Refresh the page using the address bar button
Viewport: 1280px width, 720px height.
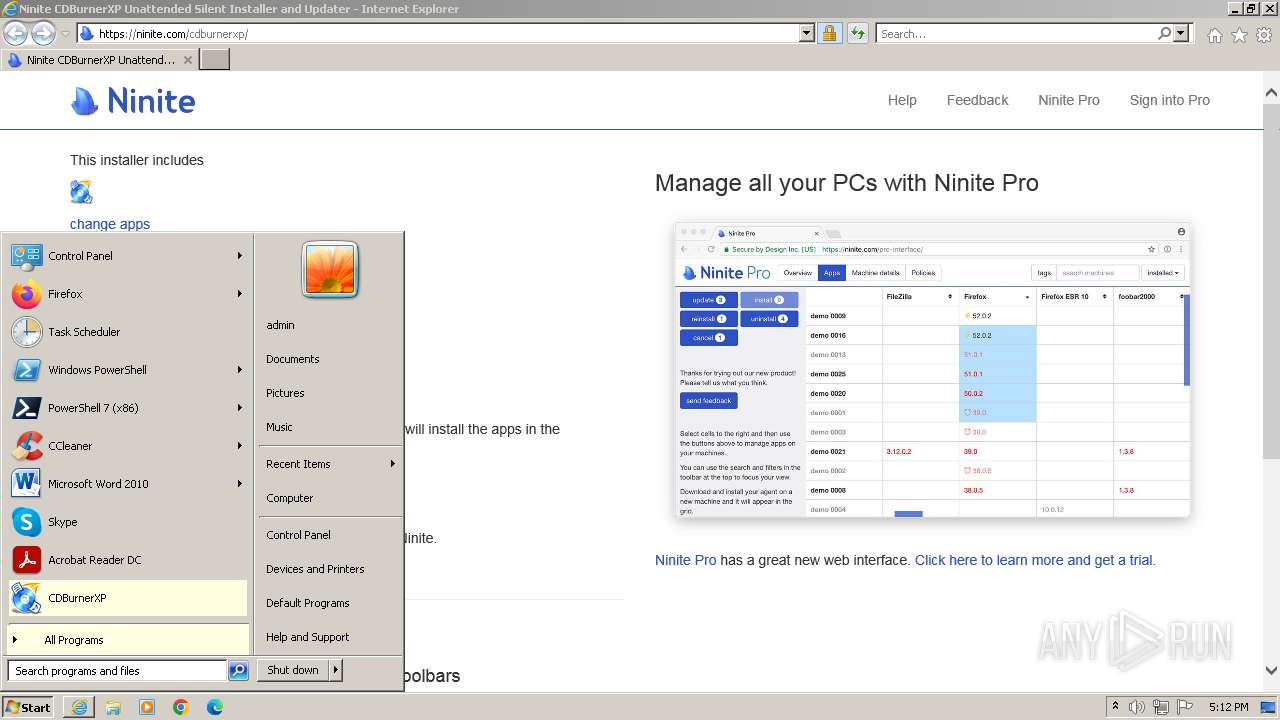click(857, 34)
